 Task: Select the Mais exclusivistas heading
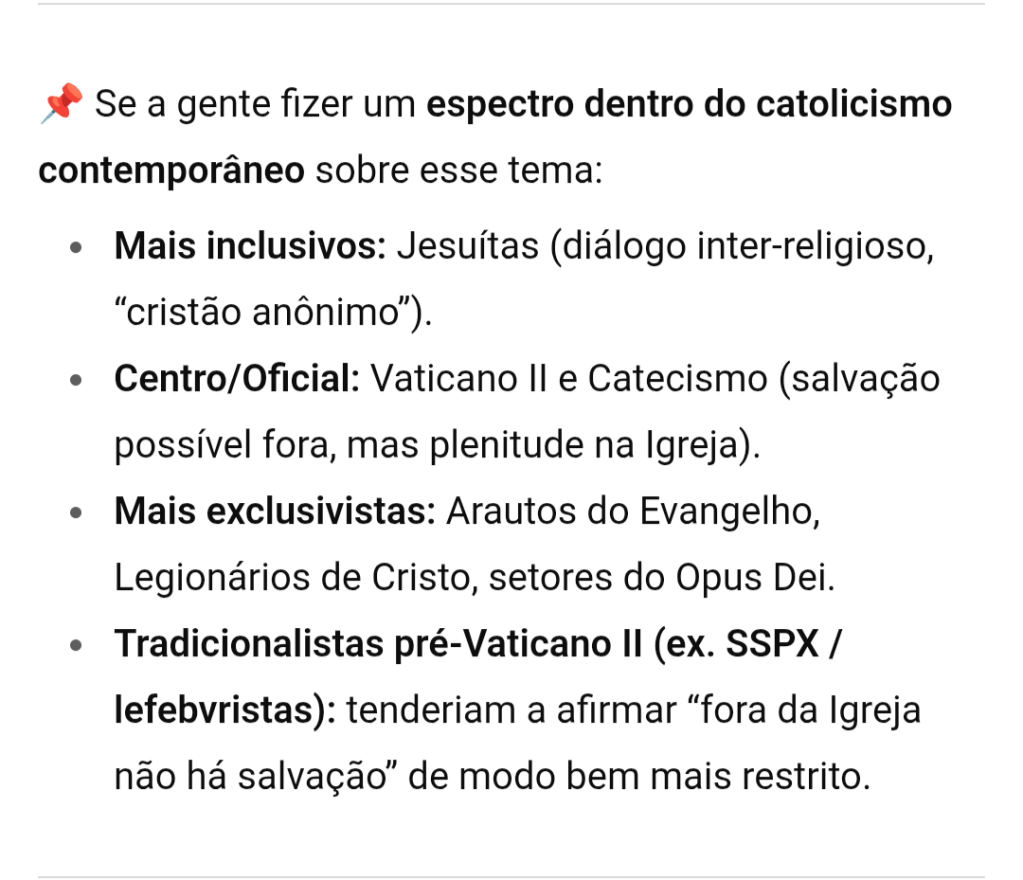[x=275, y=511]
